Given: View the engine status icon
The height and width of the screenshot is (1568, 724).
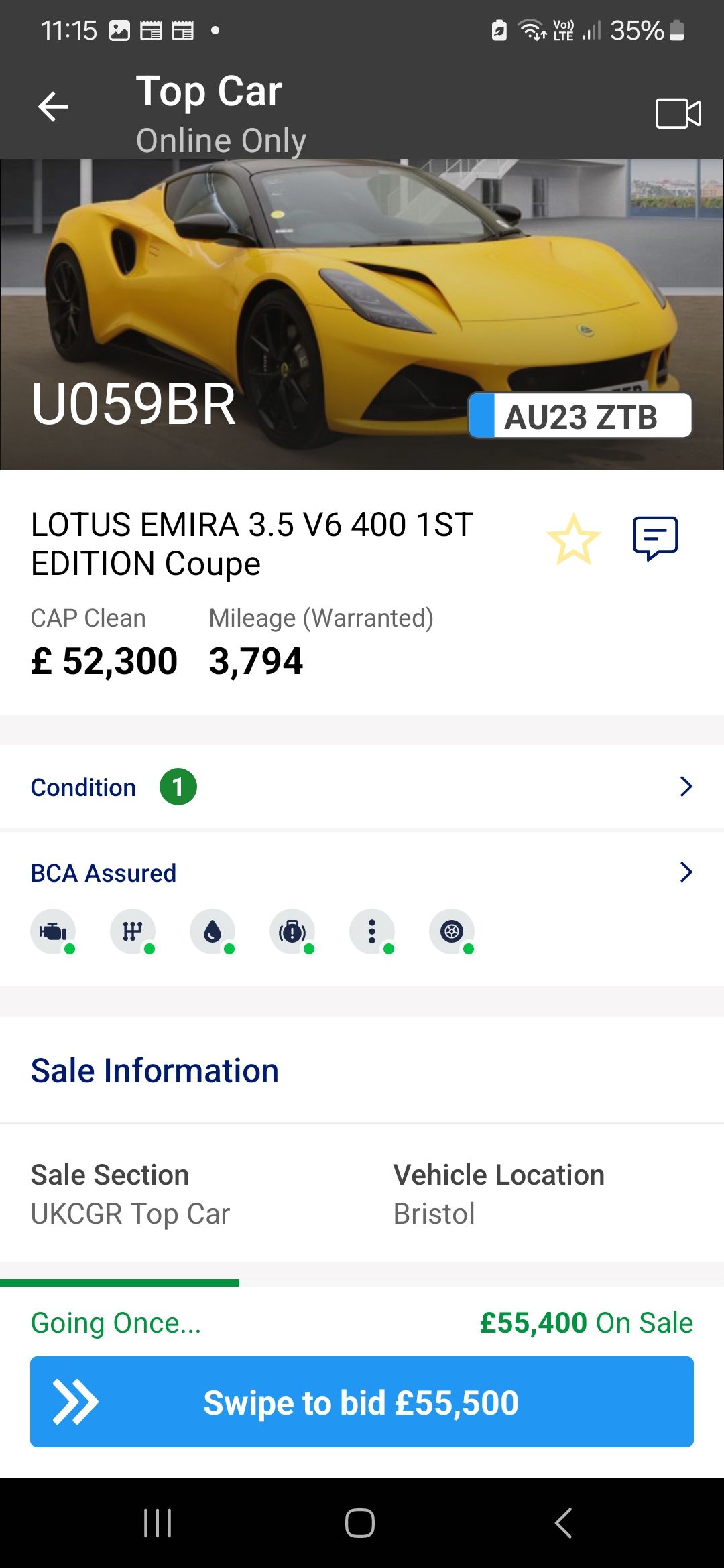Looking at the screenshot, I should click(53, 931).
